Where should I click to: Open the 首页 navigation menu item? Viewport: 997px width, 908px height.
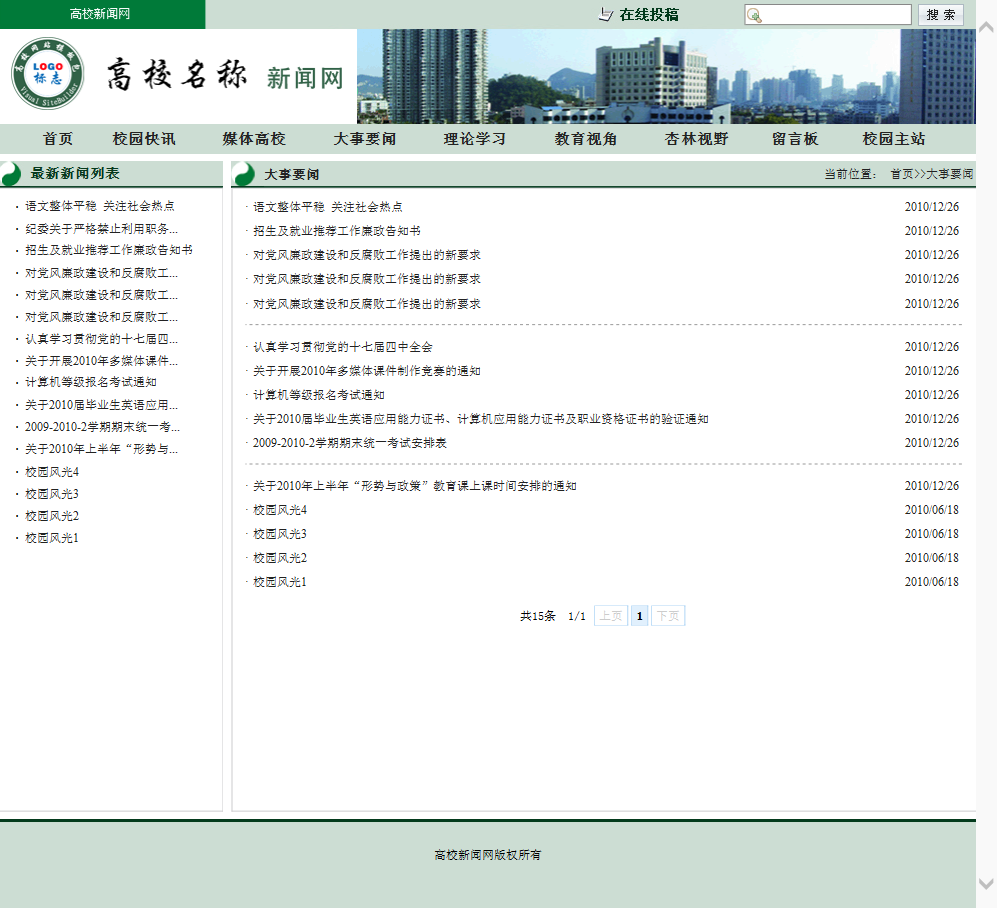point(57,139)
